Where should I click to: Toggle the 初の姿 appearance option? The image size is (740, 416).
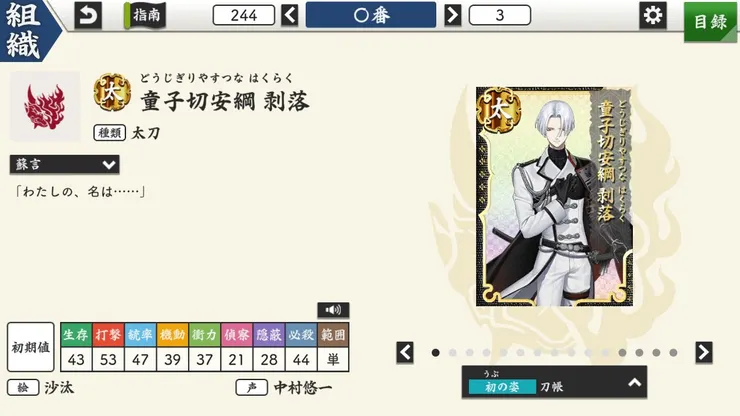click(x=502, y=387)
